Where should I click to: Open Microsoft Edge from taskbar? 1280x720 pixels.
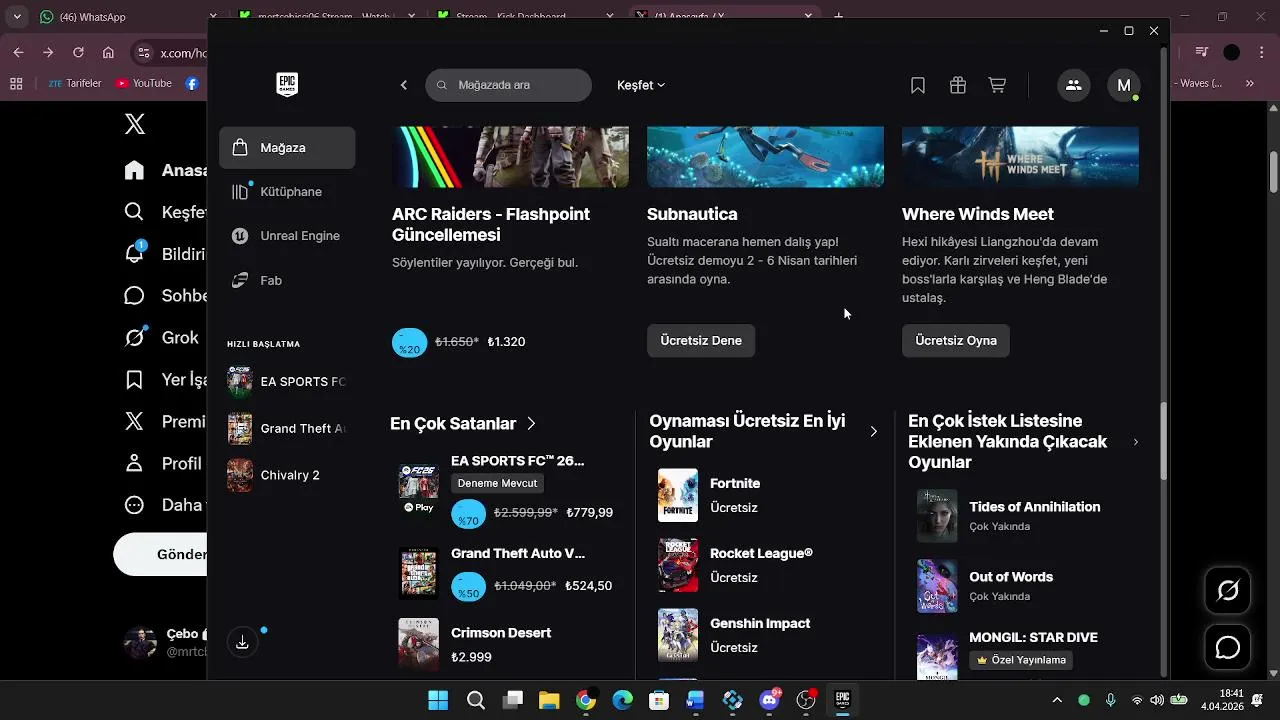pos(623,700)
